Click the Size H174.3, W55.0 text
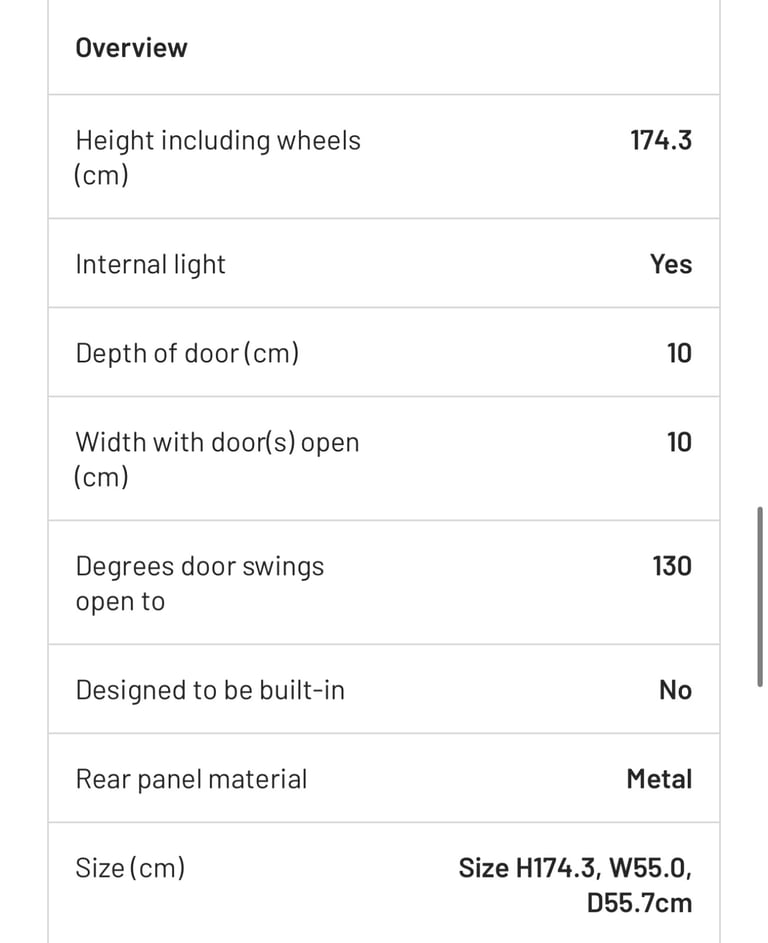The height and width of the screenshot is (943, 768). (x=575, y=868)
